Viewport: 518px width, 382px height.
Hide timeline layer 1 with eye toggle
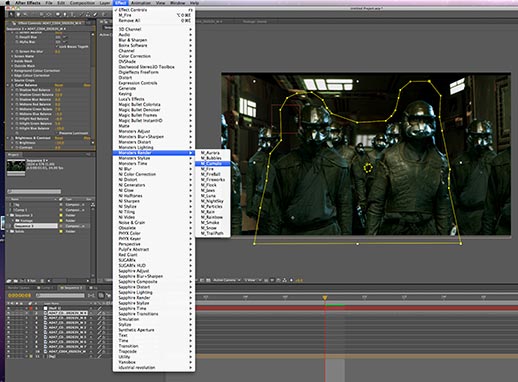click(x=9, y=308)
